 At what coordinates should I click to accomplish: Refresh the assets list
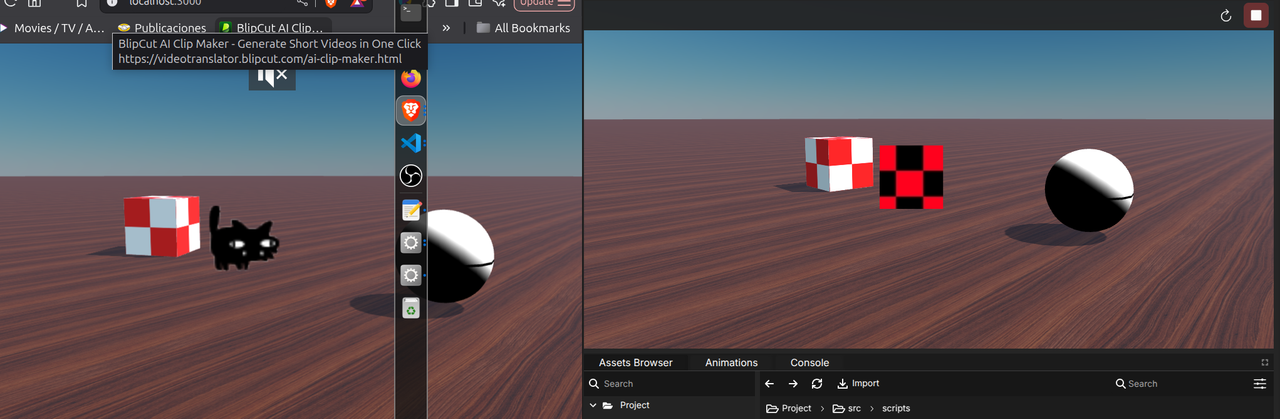[817, 383]
